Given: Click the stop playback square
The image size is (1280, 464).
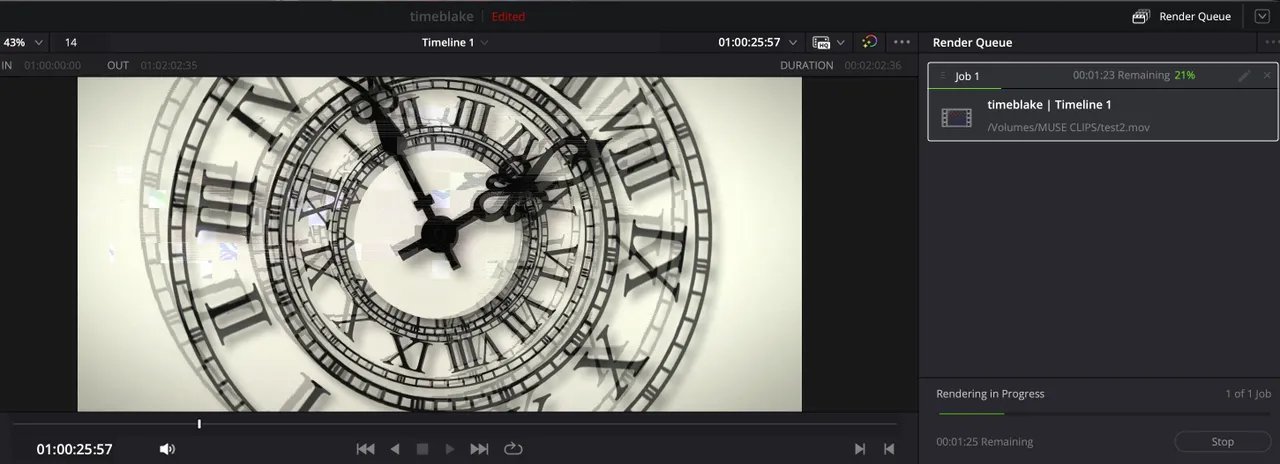Looking at the screenshot, I should pyautogui.click(x=422, y=449).
